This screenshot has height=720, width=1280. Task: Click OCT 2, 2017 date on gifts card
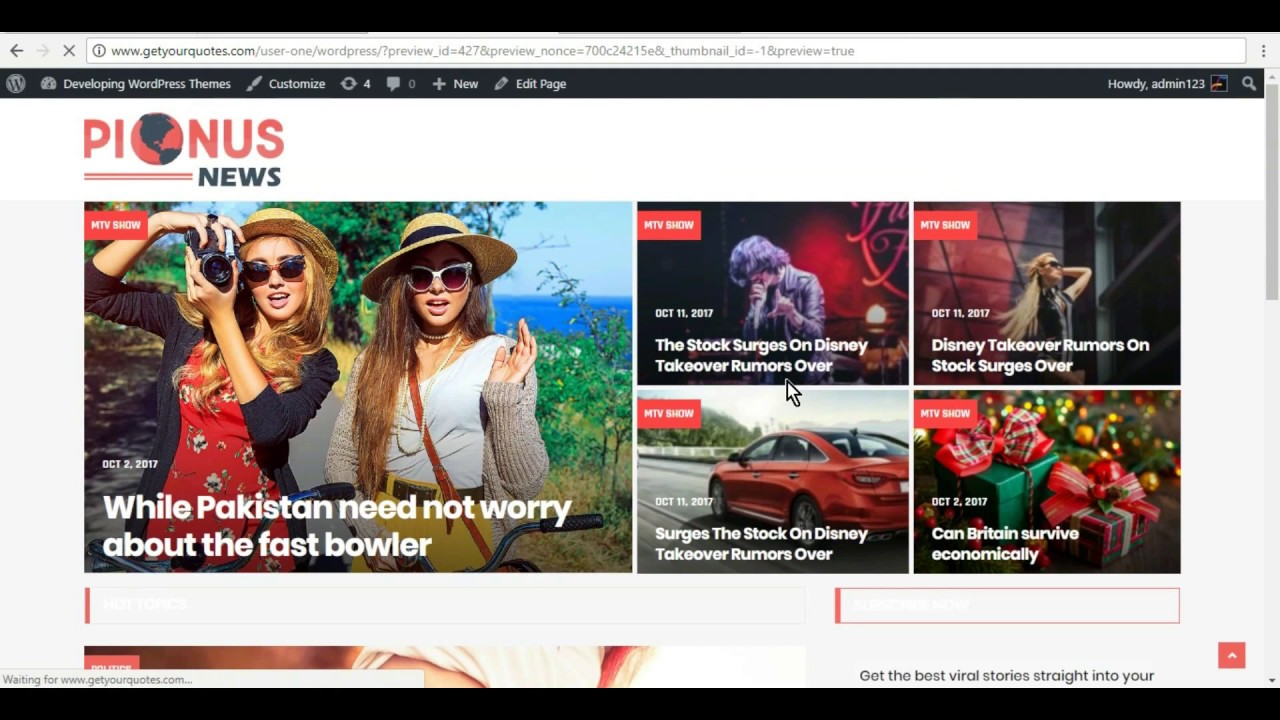(959, 501)
